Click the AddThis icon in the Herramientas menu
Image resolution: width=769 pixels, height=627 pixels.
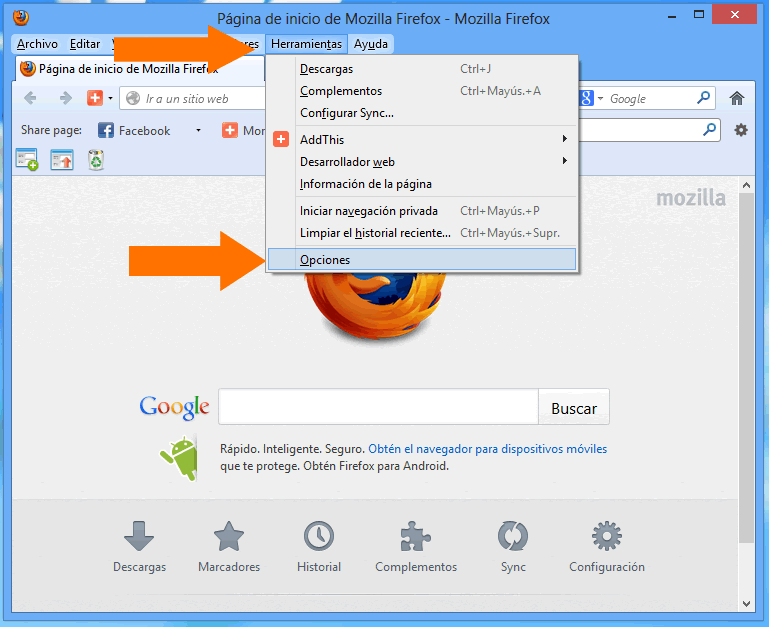click(x=281, y=139)
